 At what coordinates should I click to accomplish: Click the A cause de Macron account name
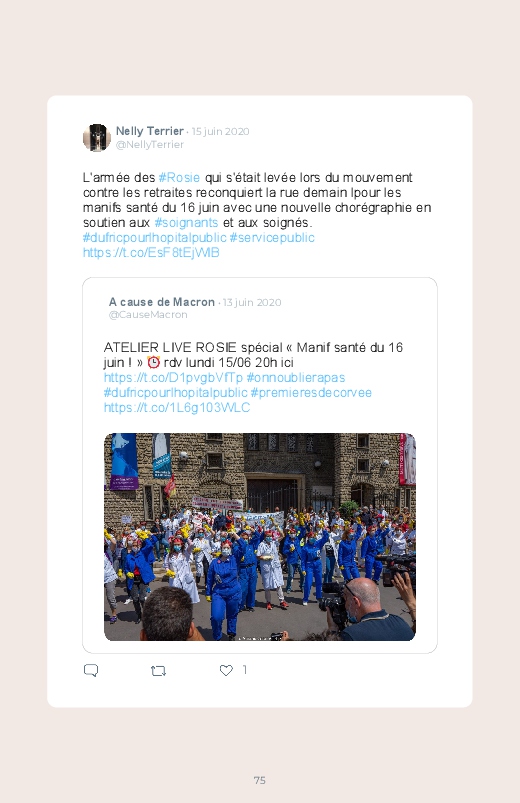coord(161,302)
